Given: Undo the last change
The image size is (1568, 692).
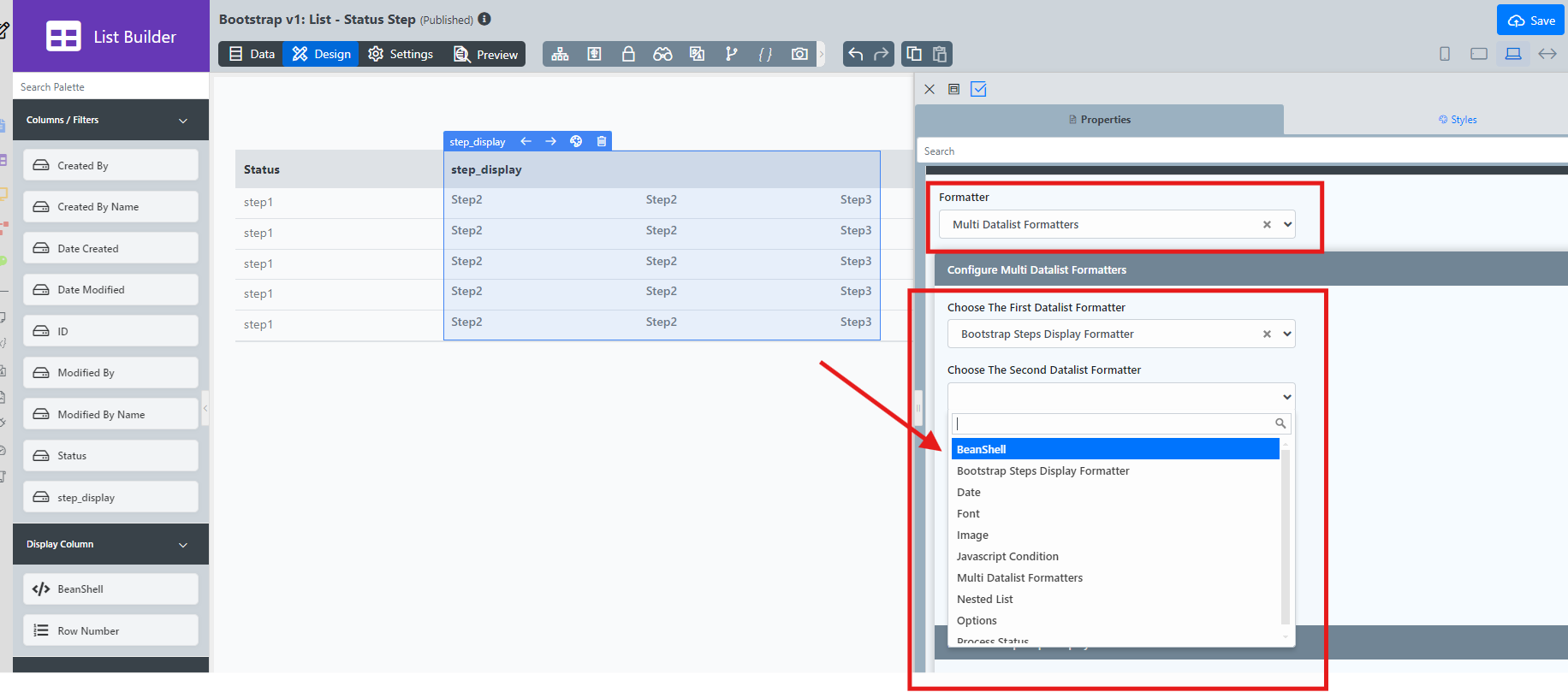Looking at the screenshot, I should point(855,54).
